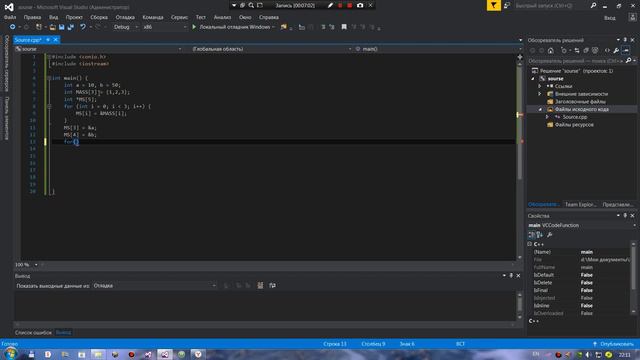Click the Вход sign-in link
This screenshot has width=640, height=360.
coord(609,18)
